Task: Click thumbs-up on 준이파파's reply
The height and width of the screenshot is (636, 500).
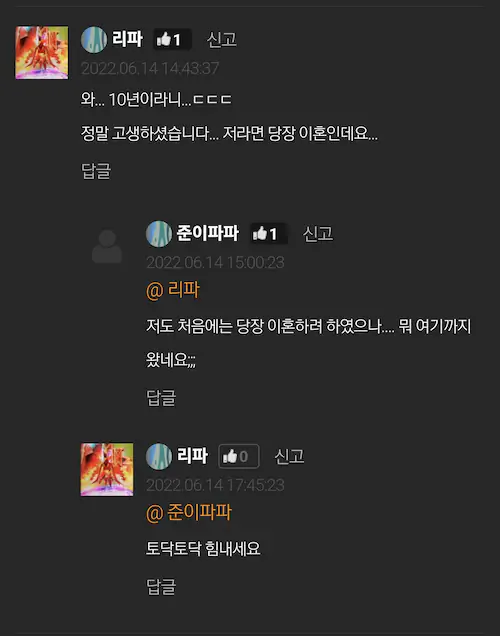Action: (x=268, y=234)
